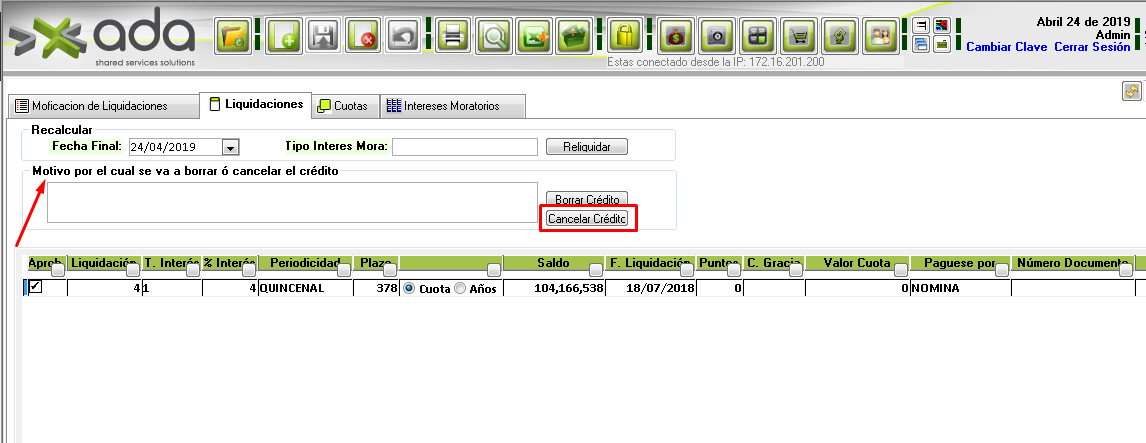Switch to the Cuotas tab
1146x443 pixels.
[x=342, y=106]
